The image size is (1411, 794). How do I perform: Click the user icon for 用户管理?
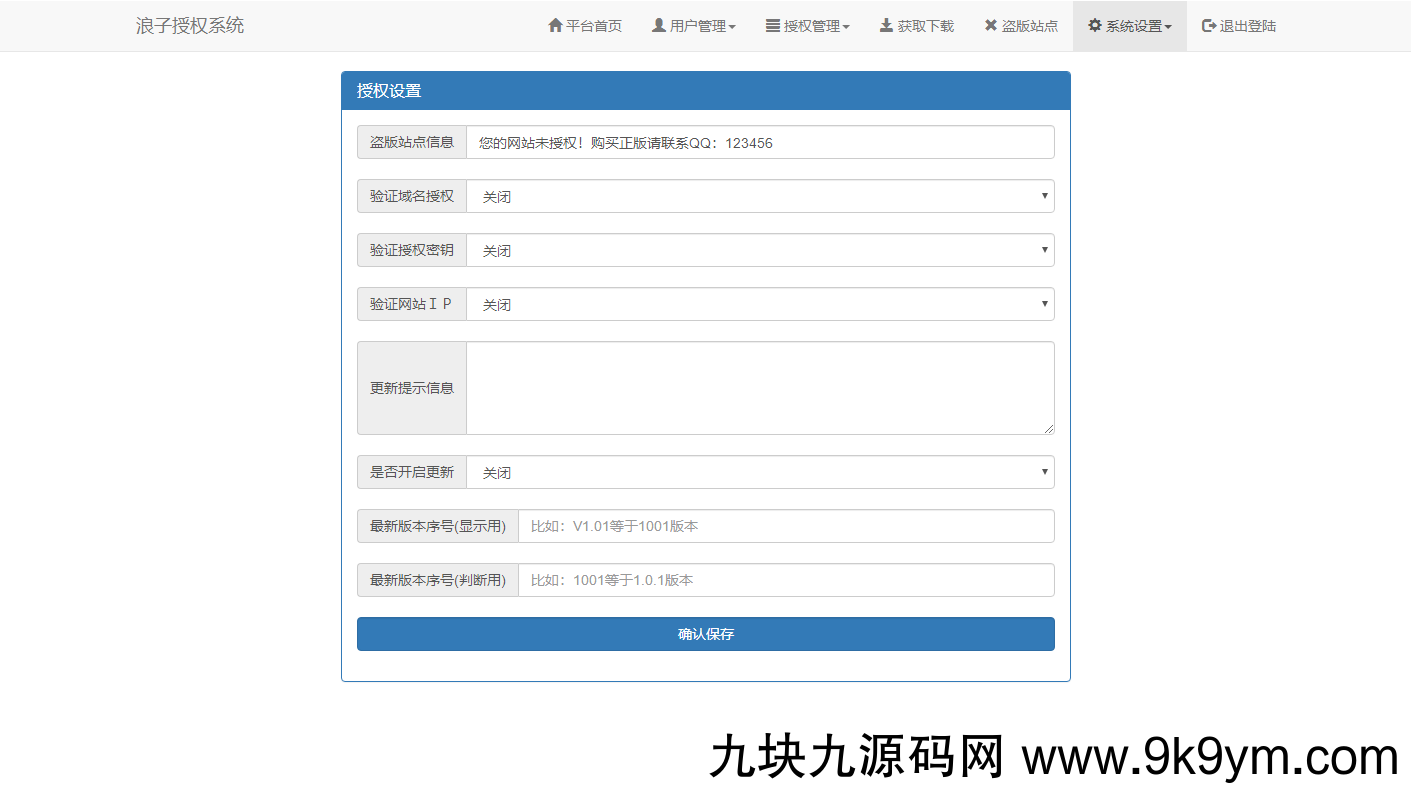(x=659, y=26)
